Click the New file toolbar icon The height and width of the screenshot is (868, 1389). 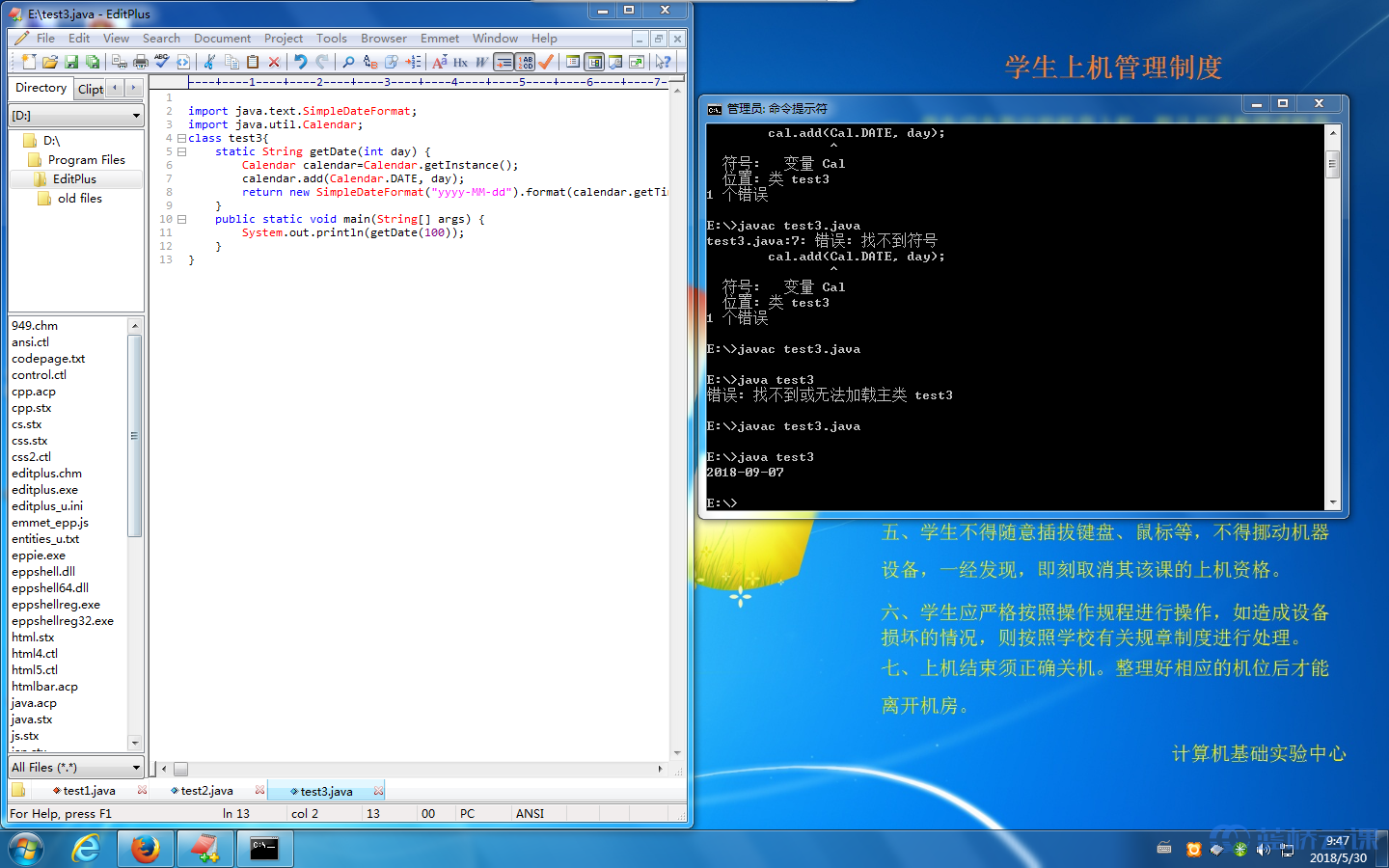(28, 62)
